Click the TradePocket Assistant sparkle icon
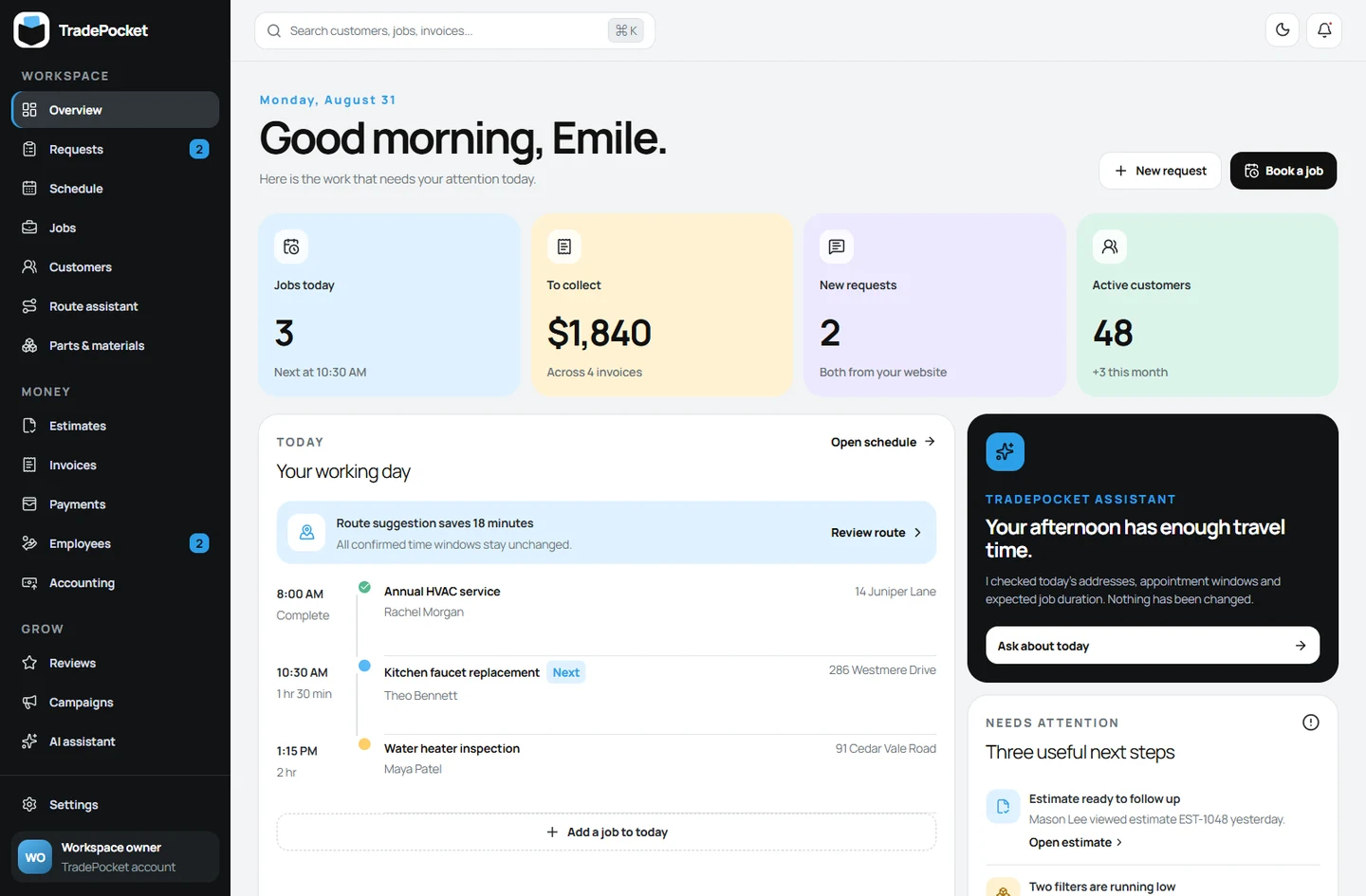This screenshot has width=1366, height=896. click(x=1005, y=452)
